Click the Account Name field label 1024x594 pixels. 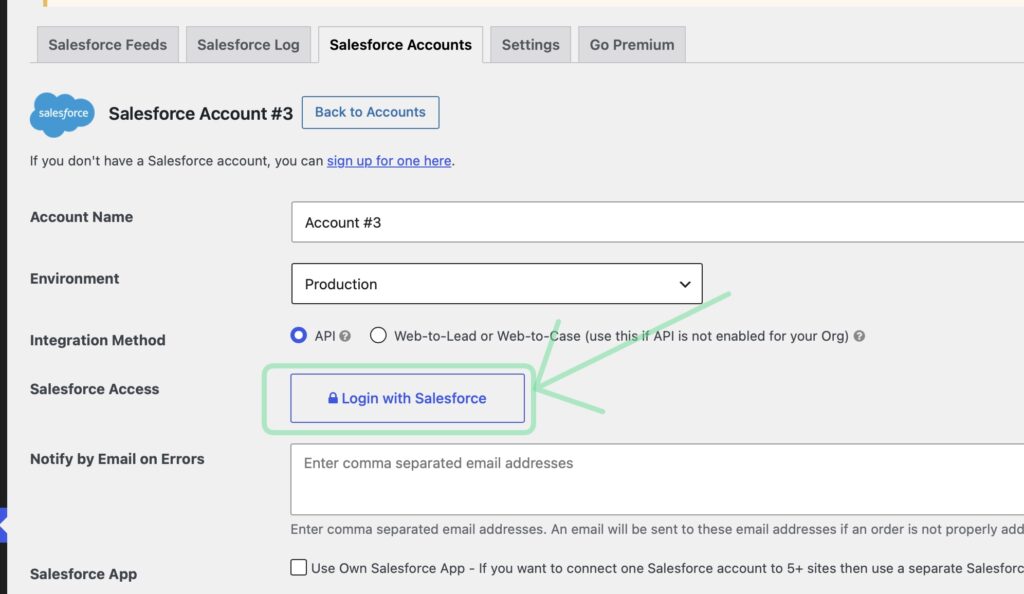[x=82, y=217]
